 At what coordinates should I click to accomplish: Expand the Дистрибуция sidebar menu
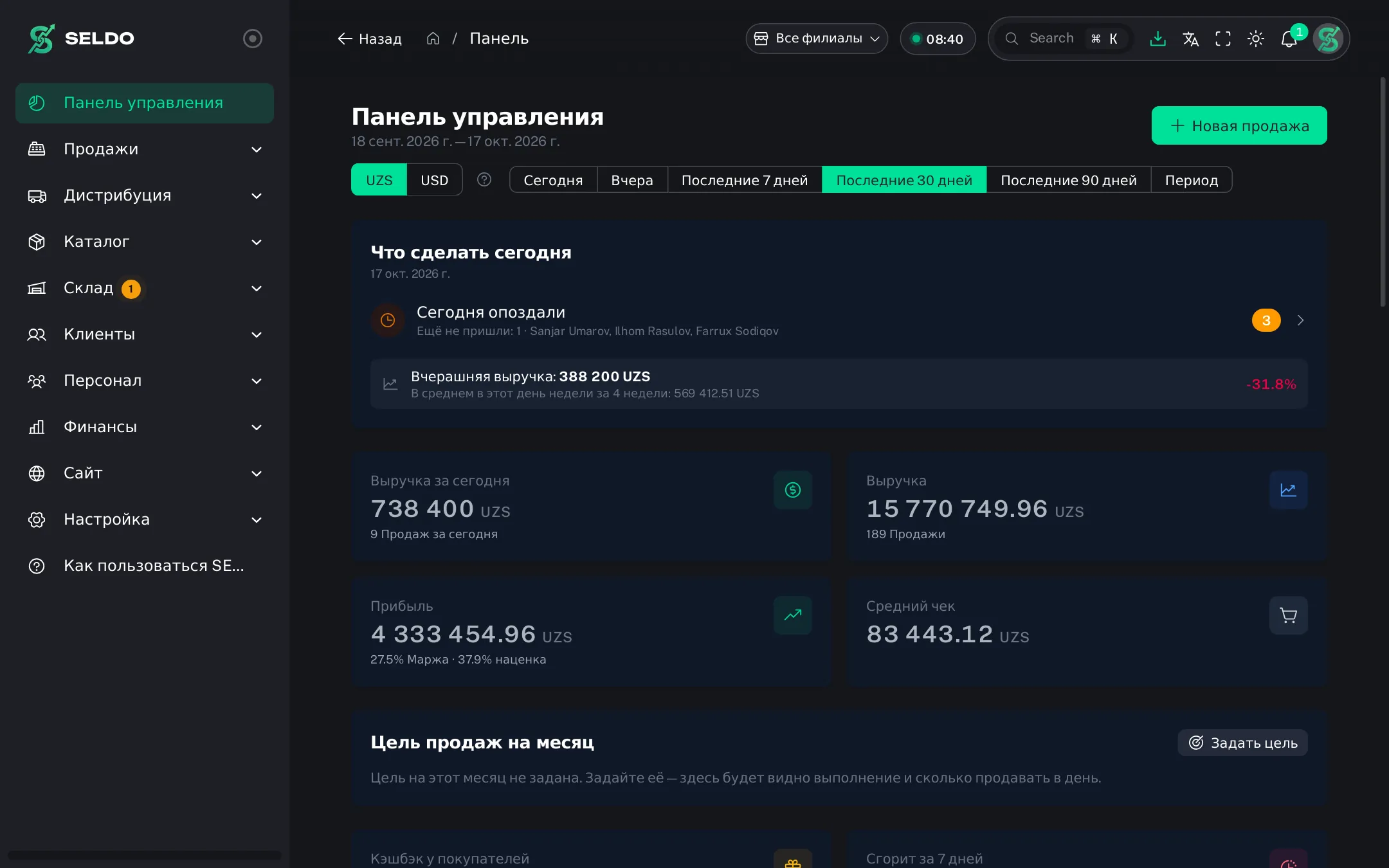[145, 195]
